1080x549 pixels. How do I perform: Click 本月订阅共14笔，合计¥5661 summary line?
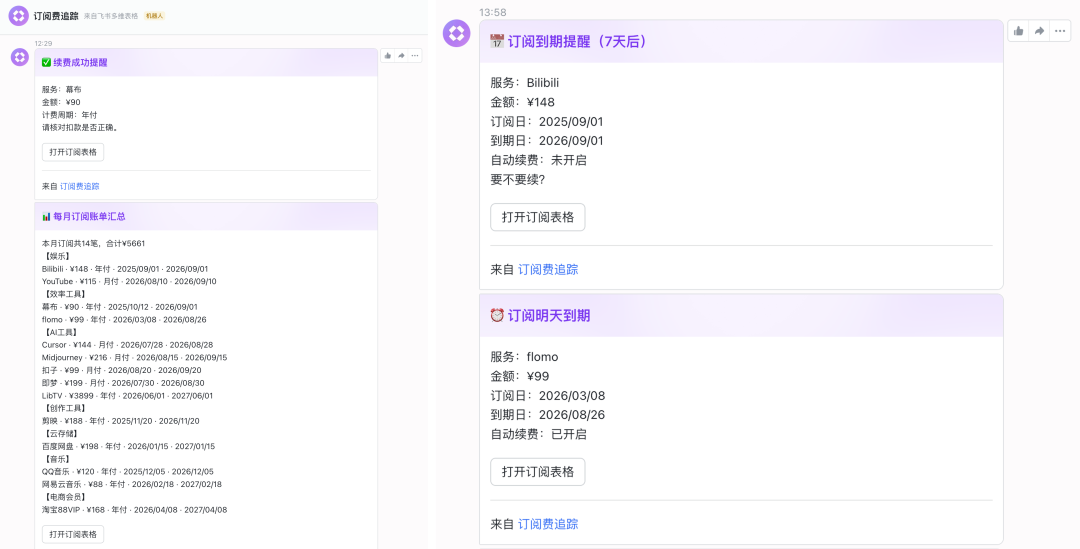point(94,243)
